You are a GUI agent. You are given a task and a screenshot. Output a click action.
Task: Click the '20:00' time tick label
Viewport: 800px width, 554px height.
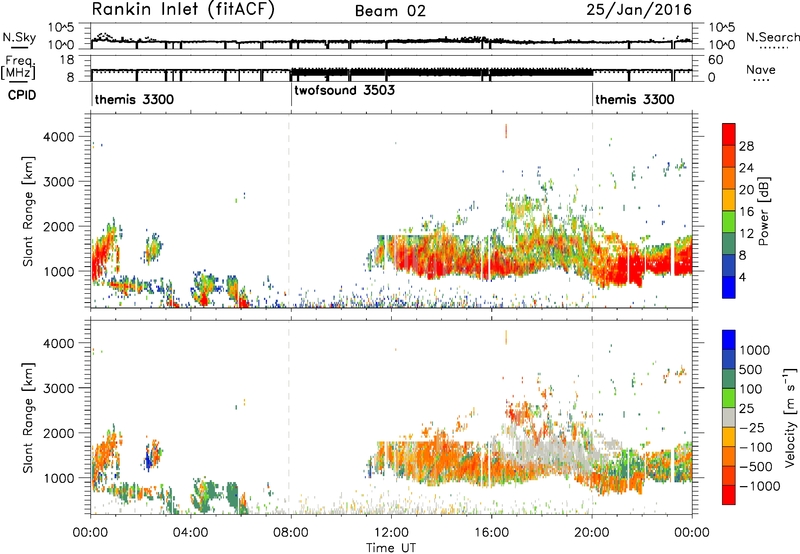[591, 533]
